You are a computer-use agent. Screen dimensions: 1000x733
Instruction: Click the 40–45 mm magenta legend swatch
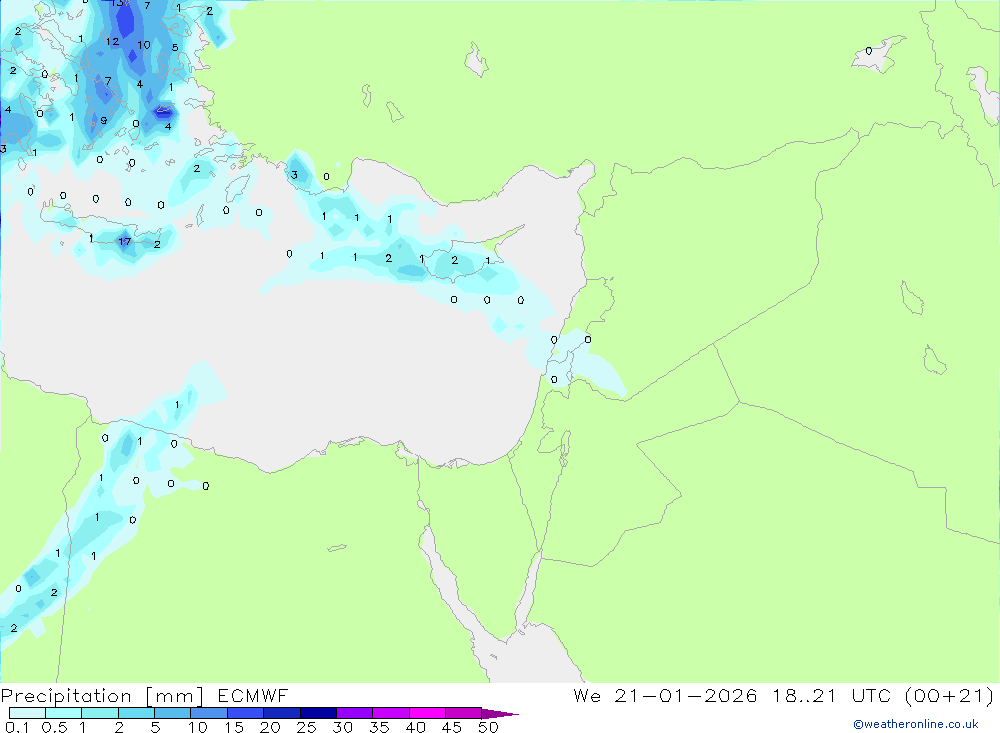427,713
